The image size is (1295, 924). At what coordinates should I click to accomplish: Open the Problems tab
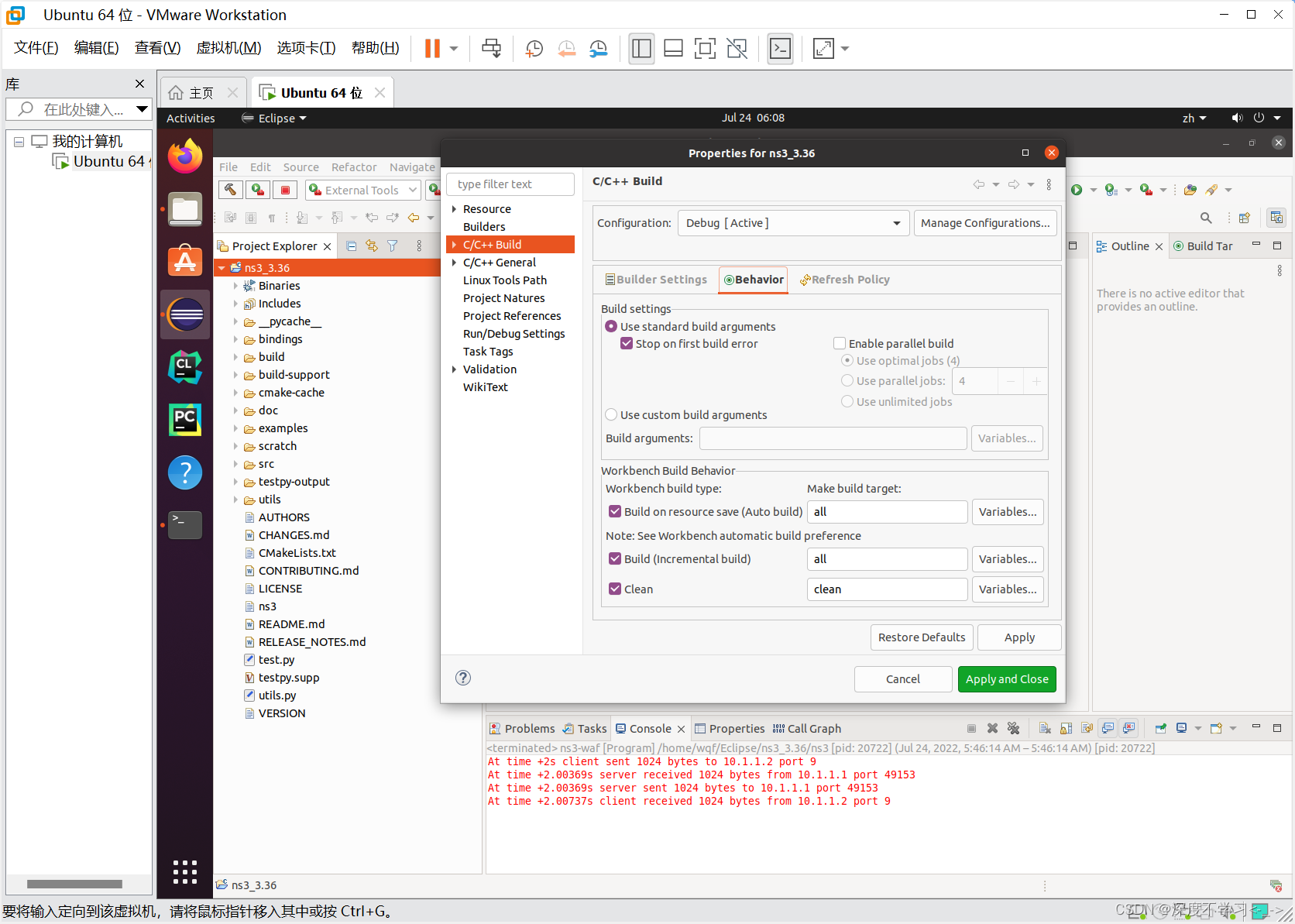522,729
